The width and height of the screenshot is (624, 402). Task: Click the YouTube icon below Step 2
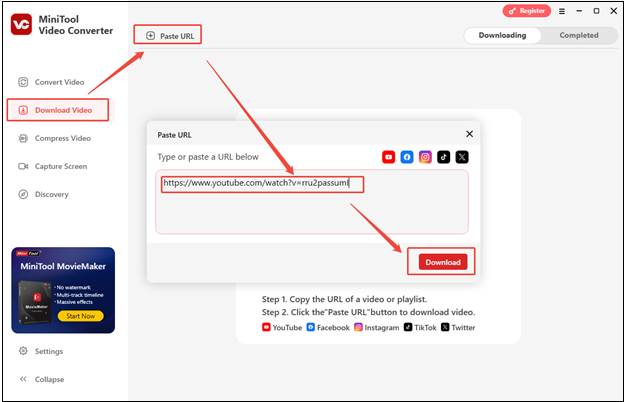[266, 327]
